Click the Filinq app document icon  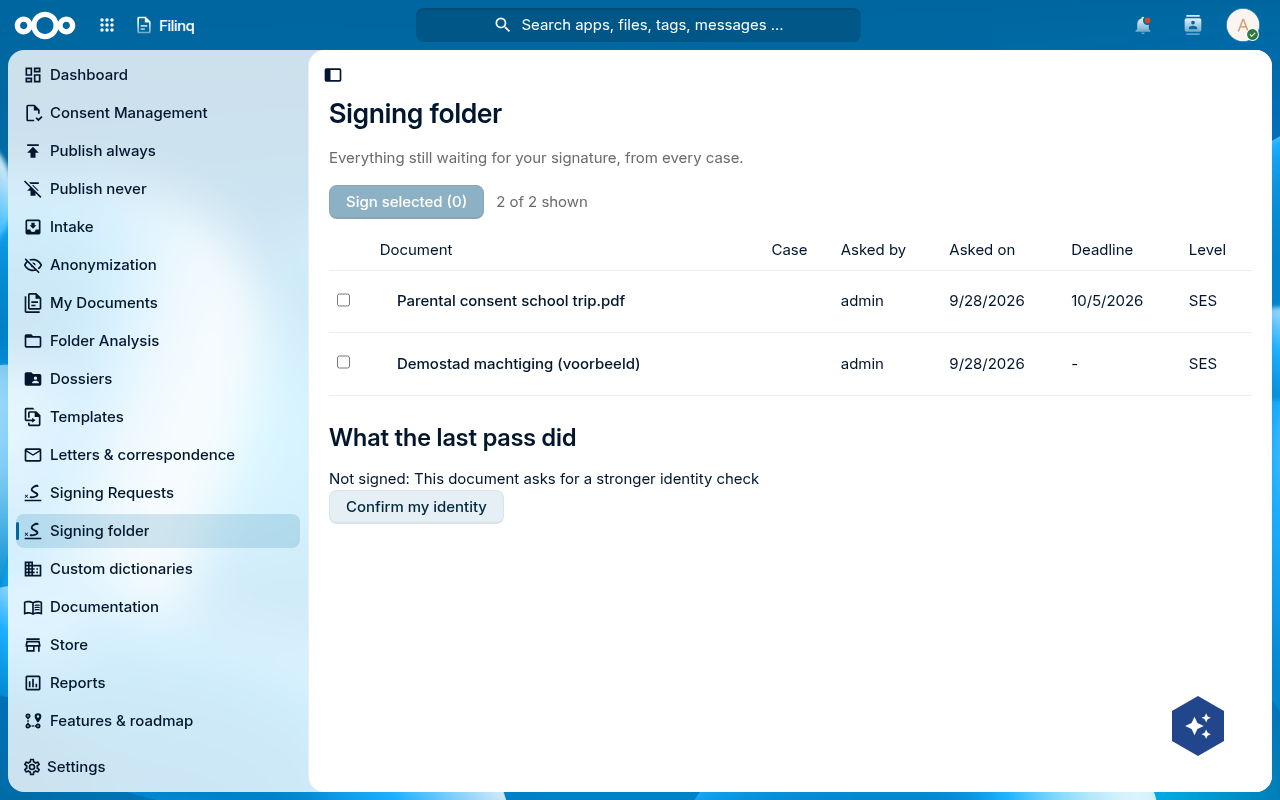point(144,25)
